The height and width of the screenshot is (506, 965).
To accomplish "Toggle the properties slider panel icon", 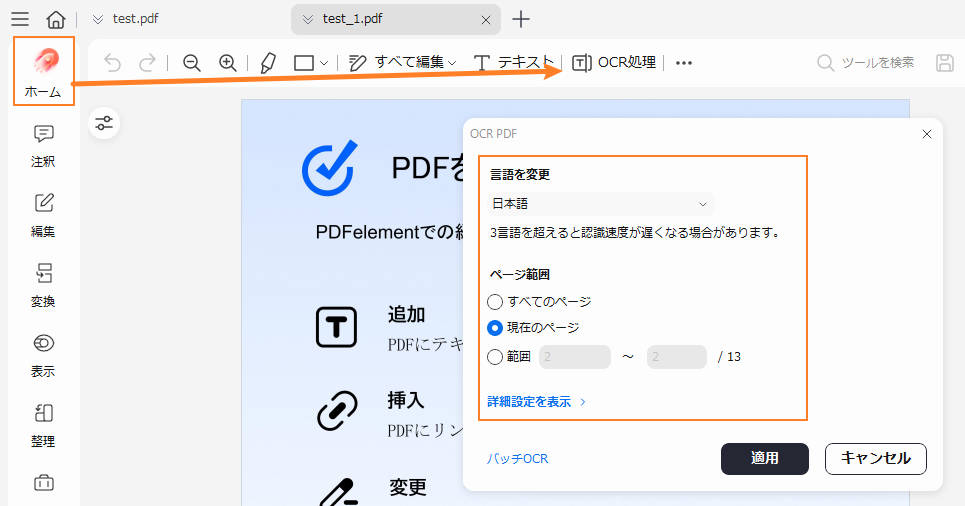I will pos(104,122).
